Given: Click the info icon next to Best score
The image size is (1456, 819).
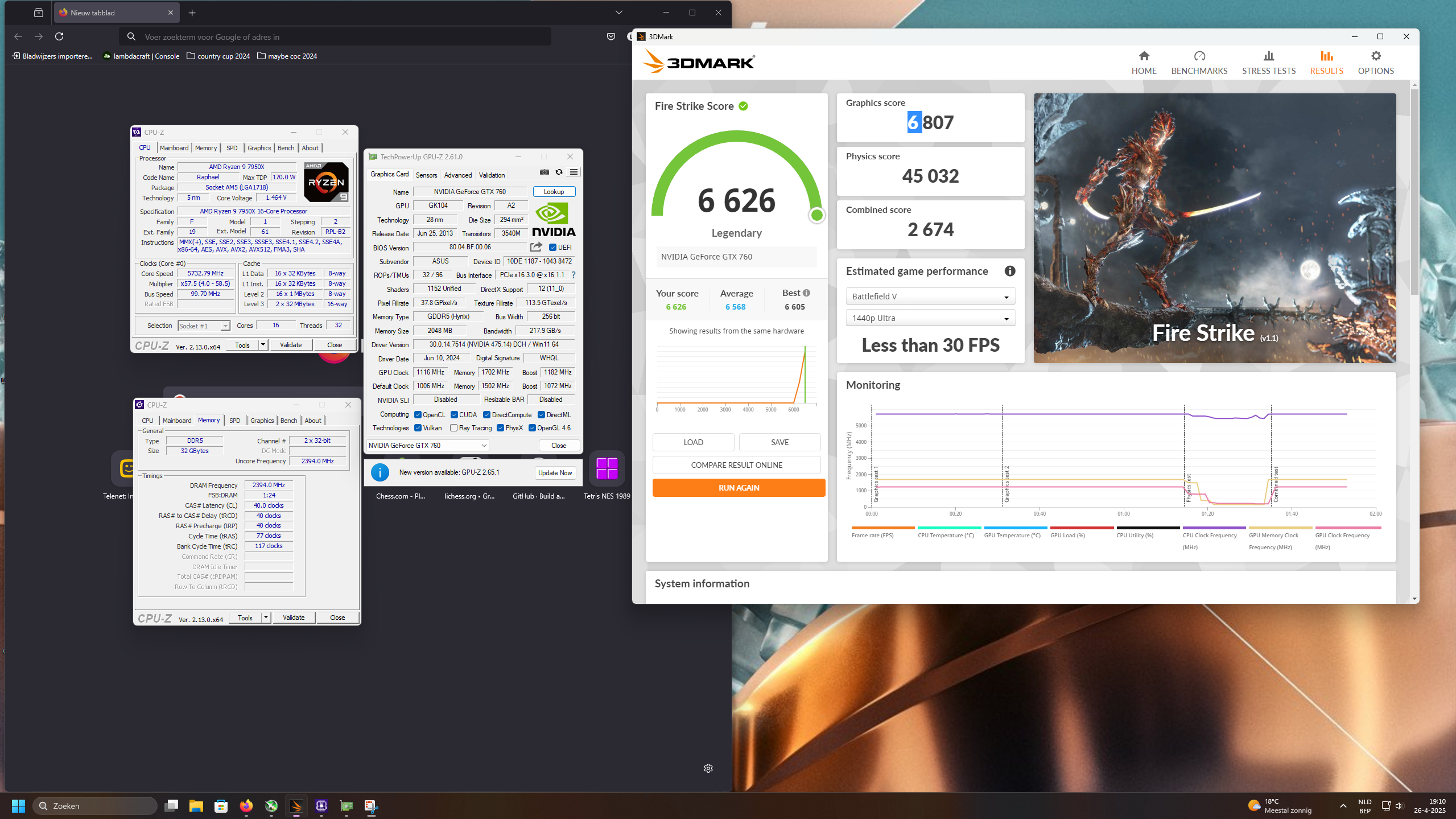Looking at the screenshot, I should pyautogui.click(x=806, y=293).
